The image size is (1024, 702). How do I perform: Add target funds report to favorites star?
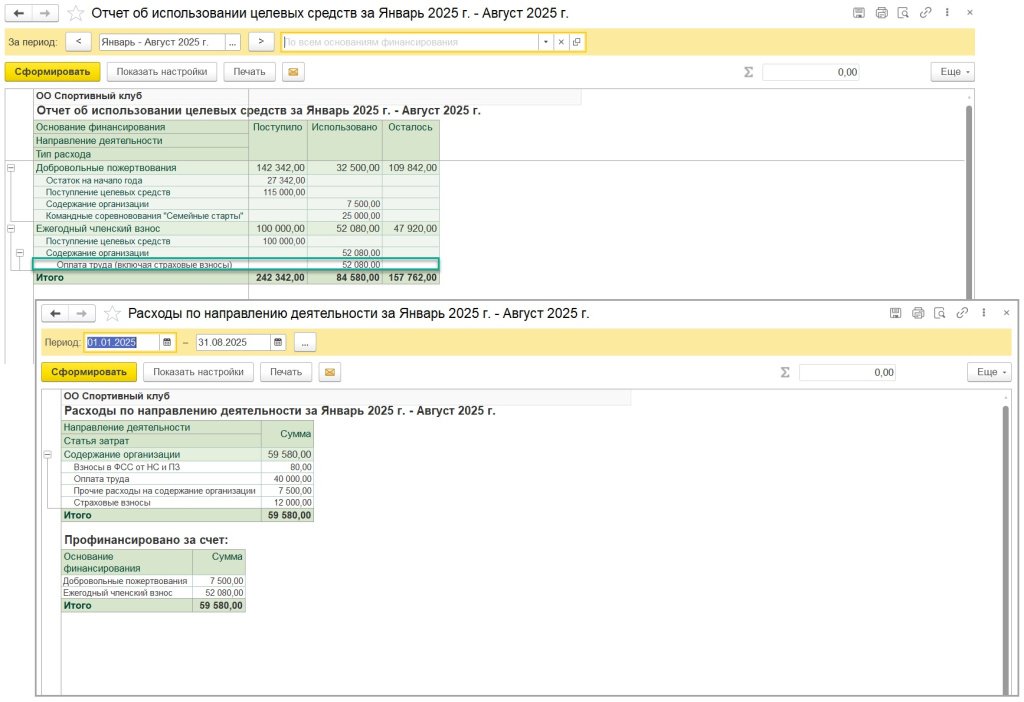(x=76, y=13)
